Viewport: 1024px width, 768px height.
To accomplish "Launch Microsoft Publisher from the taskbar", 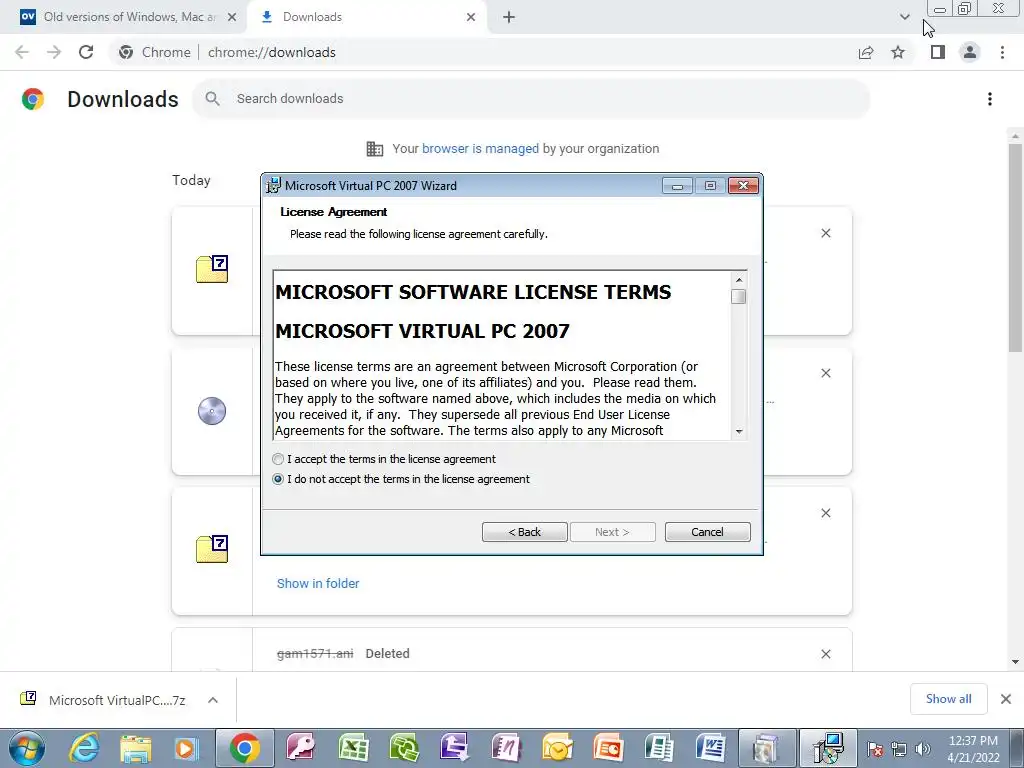I will [x=659, y=748].
